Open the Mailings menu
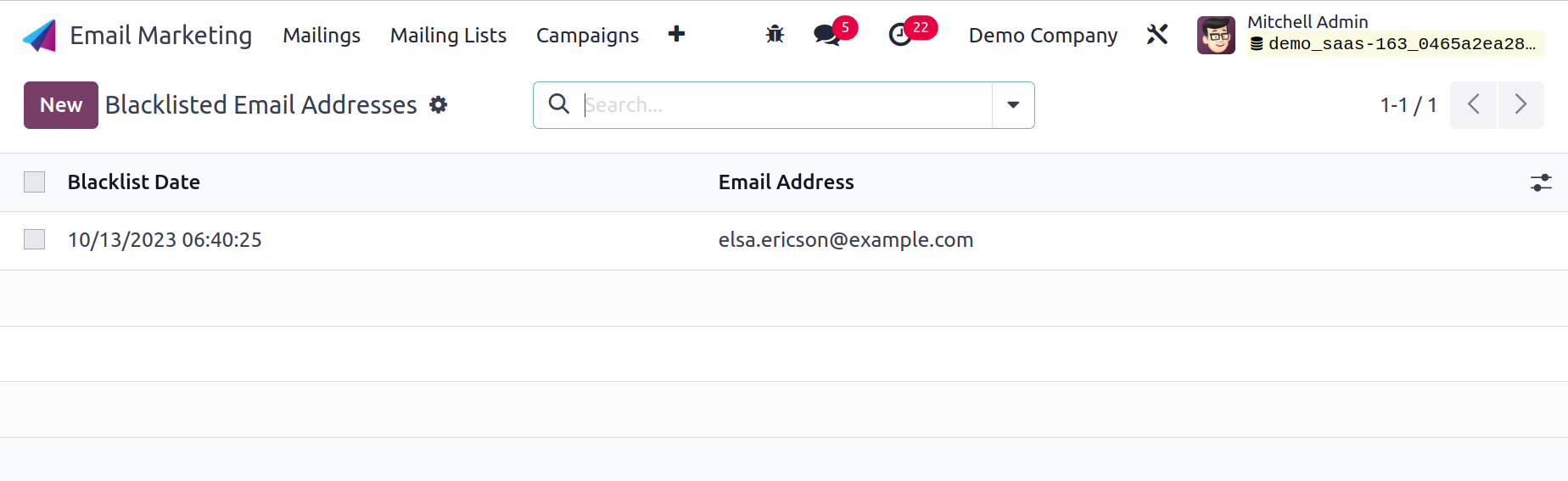1568x481 pixels. pos(322,35)
